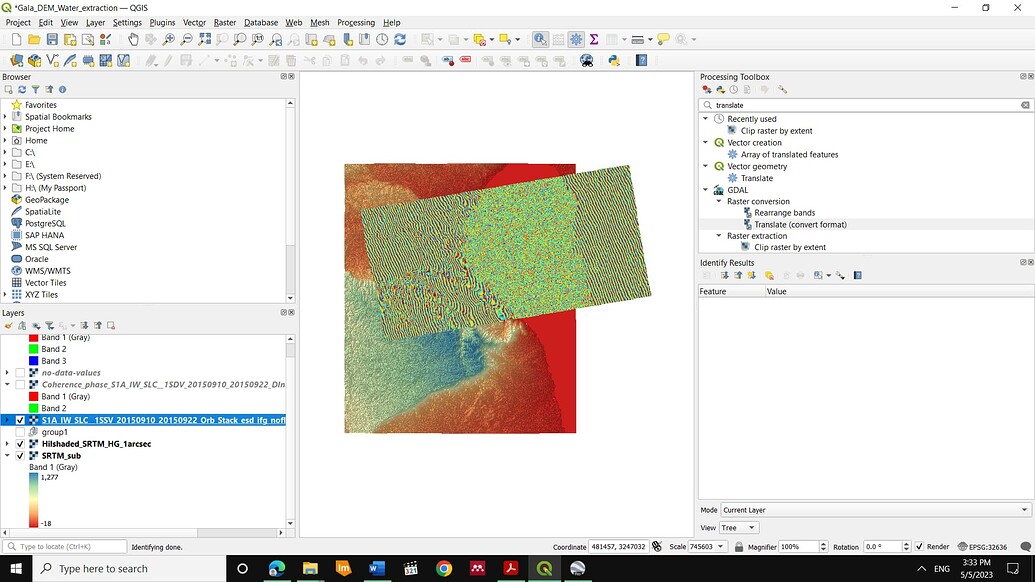1035x582 pixels.
Task: Click the Identify Features tool
Action: click(x=540, y=39)
